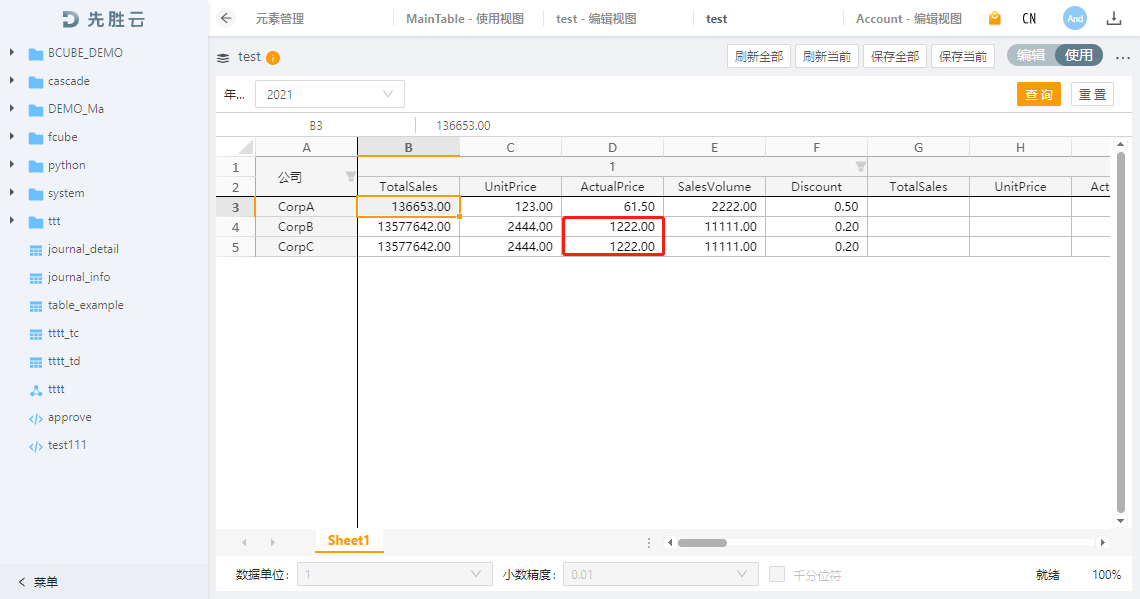1140x599 pixels.
Task: Click the user avatar icon
Action: pos(1075,18)
